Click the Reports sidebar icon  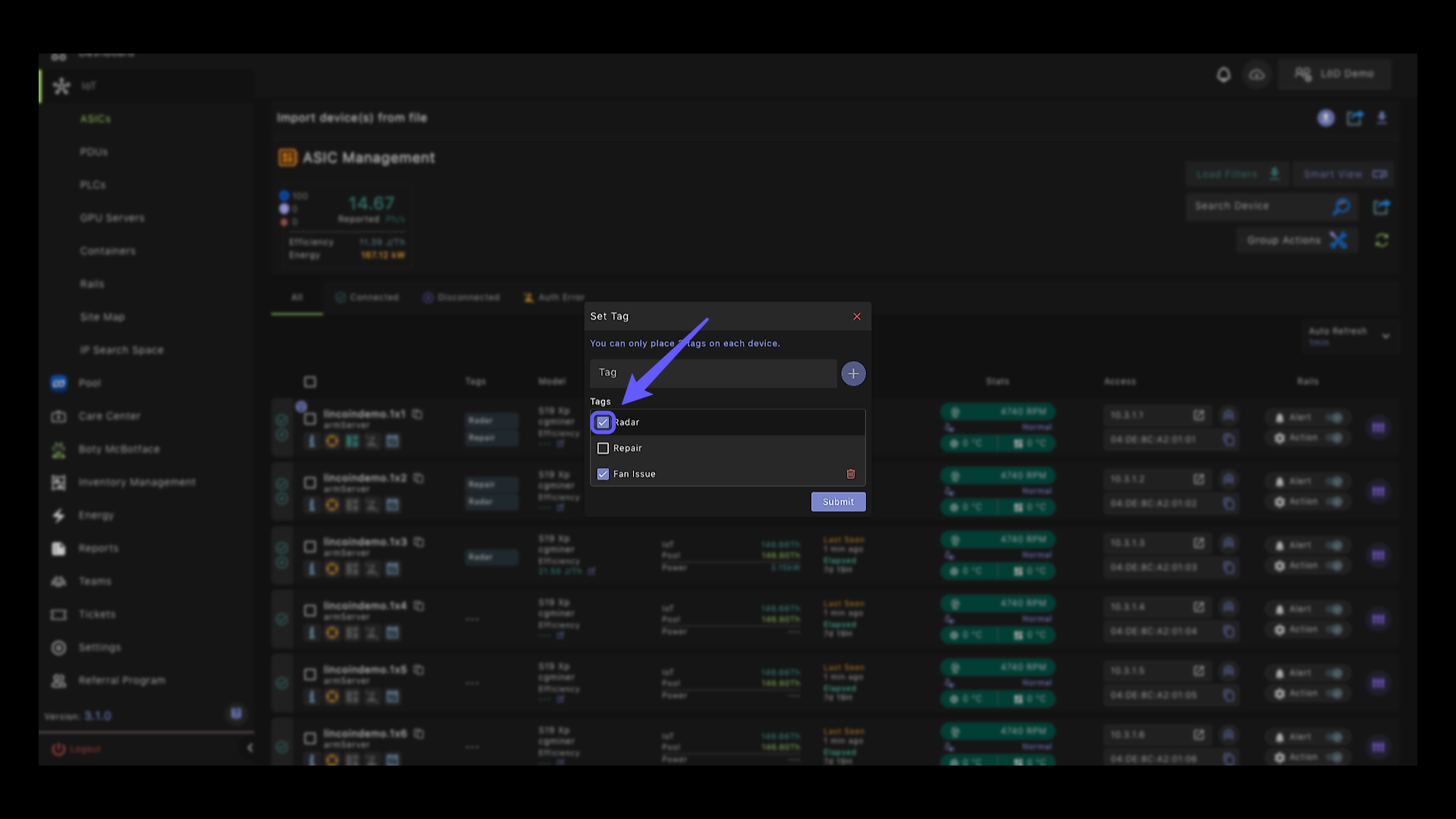(58, 548)
